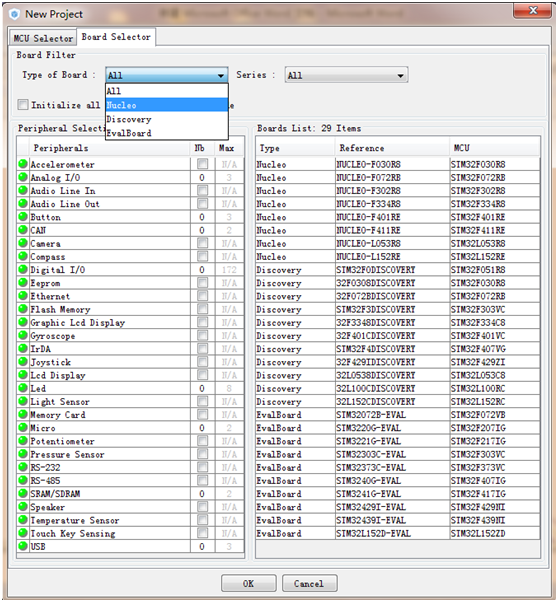Click the green indicator for Audio Line In
Viewport: 558px width, 602px height.
pyautogui.click(x=23, y=190)
